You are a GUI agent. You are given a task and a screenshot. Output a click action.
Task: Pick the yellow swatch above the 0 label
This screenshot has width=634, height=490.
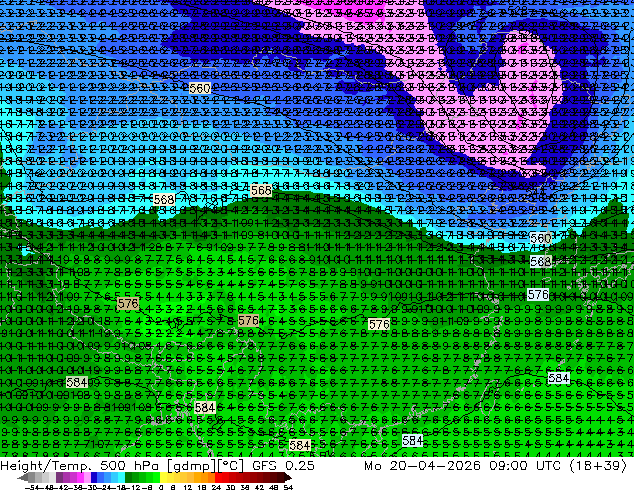(x=163, y=477)
